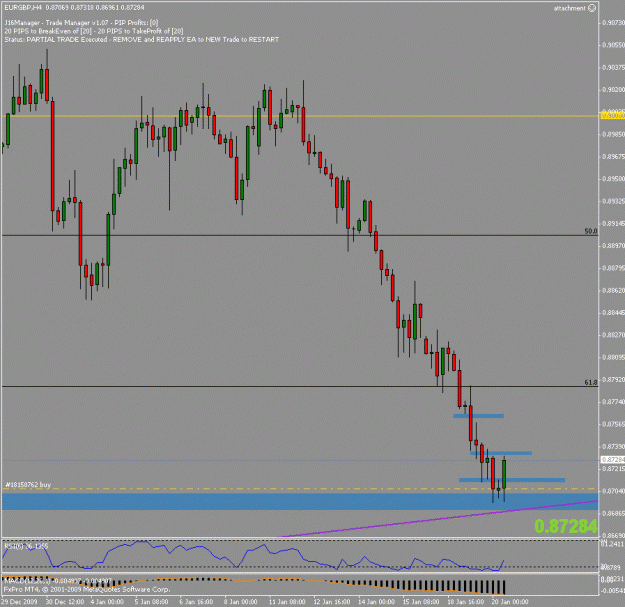The image size is (625, 607).
Task: Click the dashed yellow buy order entry line
Action: [x=300, y=489]
